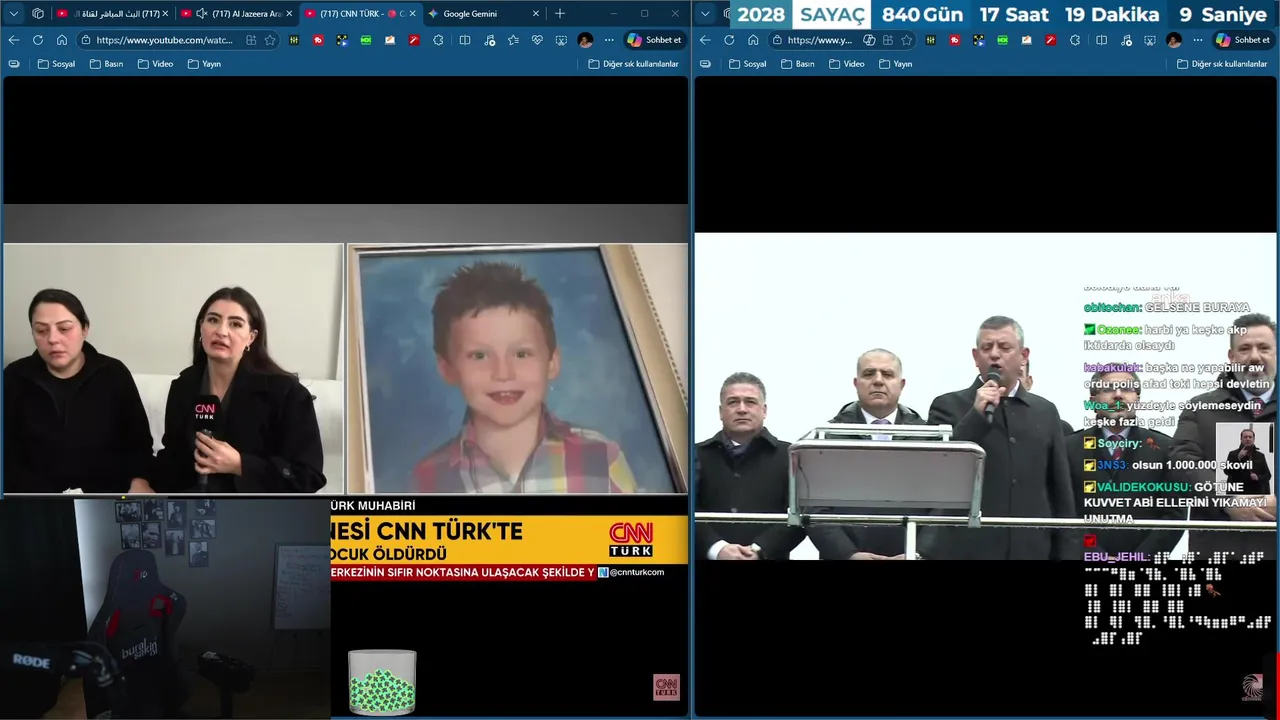This screenshot has width=1280, height=720.
Task: Expand the Video bookmark folder in left window
Action: point(155,63)
